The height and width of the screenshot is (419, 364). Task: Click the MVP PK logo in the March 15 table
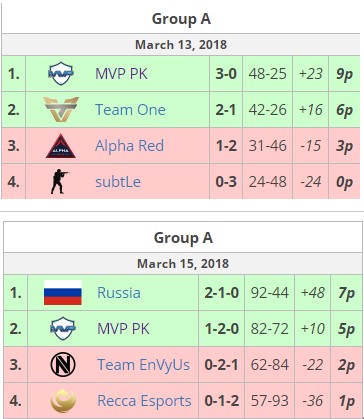click(63, 329)
